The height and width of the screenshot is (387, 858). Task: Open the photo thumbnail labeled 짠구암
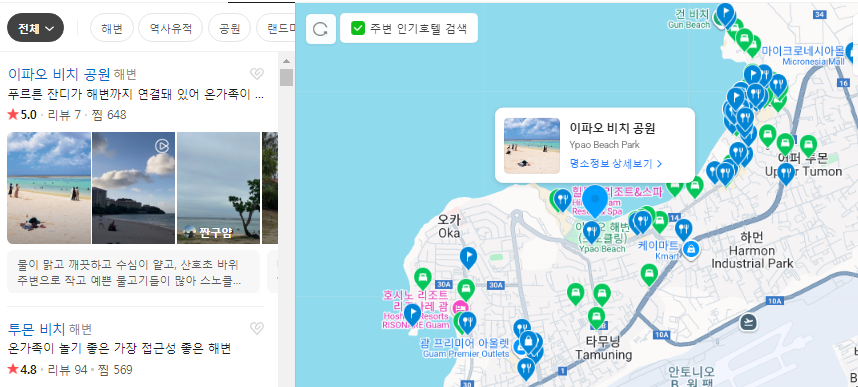point(218,188)
